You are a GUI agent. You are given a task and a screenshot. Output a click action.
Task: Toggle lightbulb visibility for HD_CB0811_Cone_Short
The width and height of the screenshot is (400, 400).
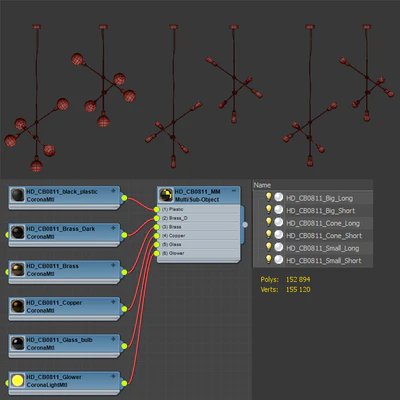[269, 235]
